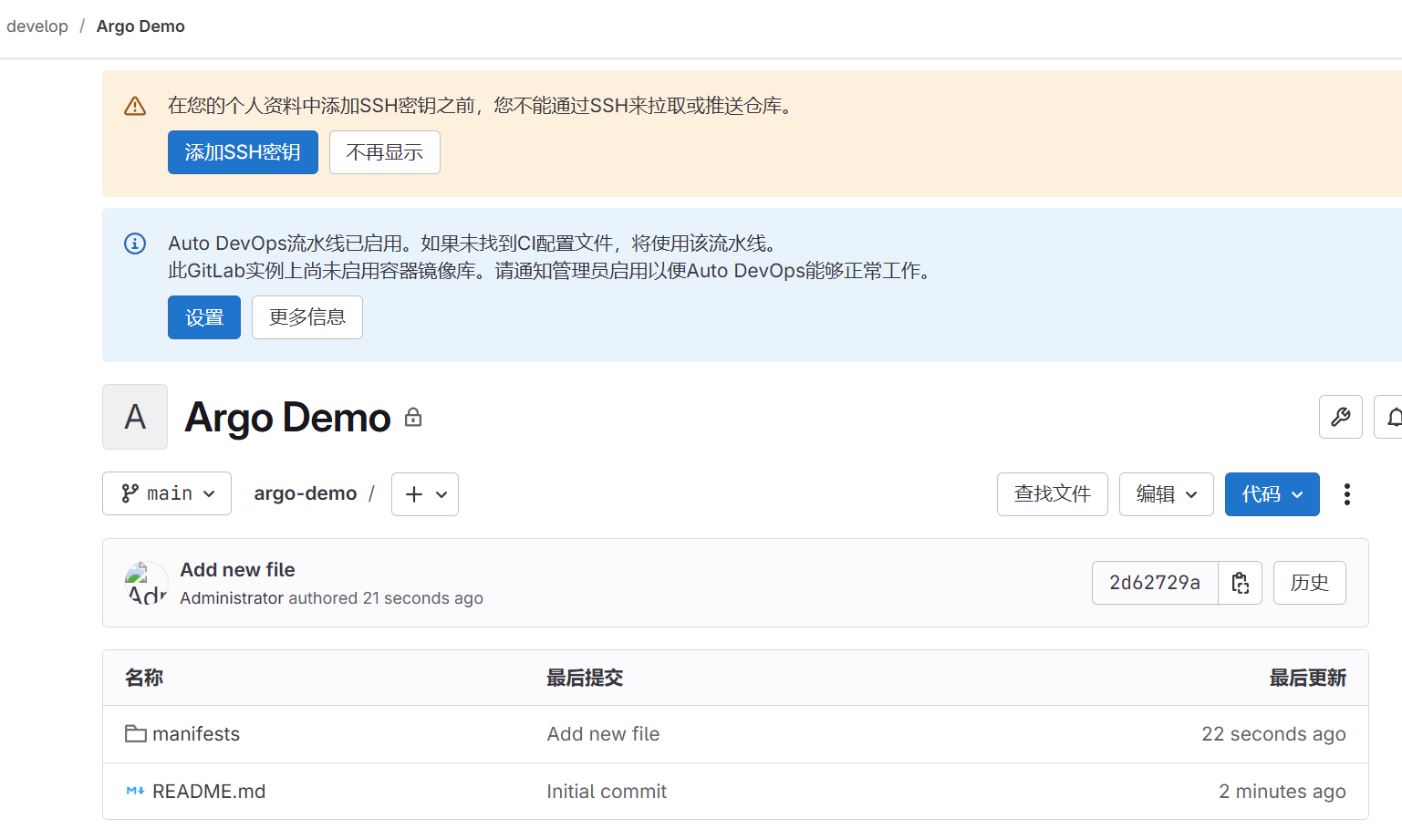Go to develop breadcrumb link
Screen dimensions: 1402x840
(x=37, y=26)
